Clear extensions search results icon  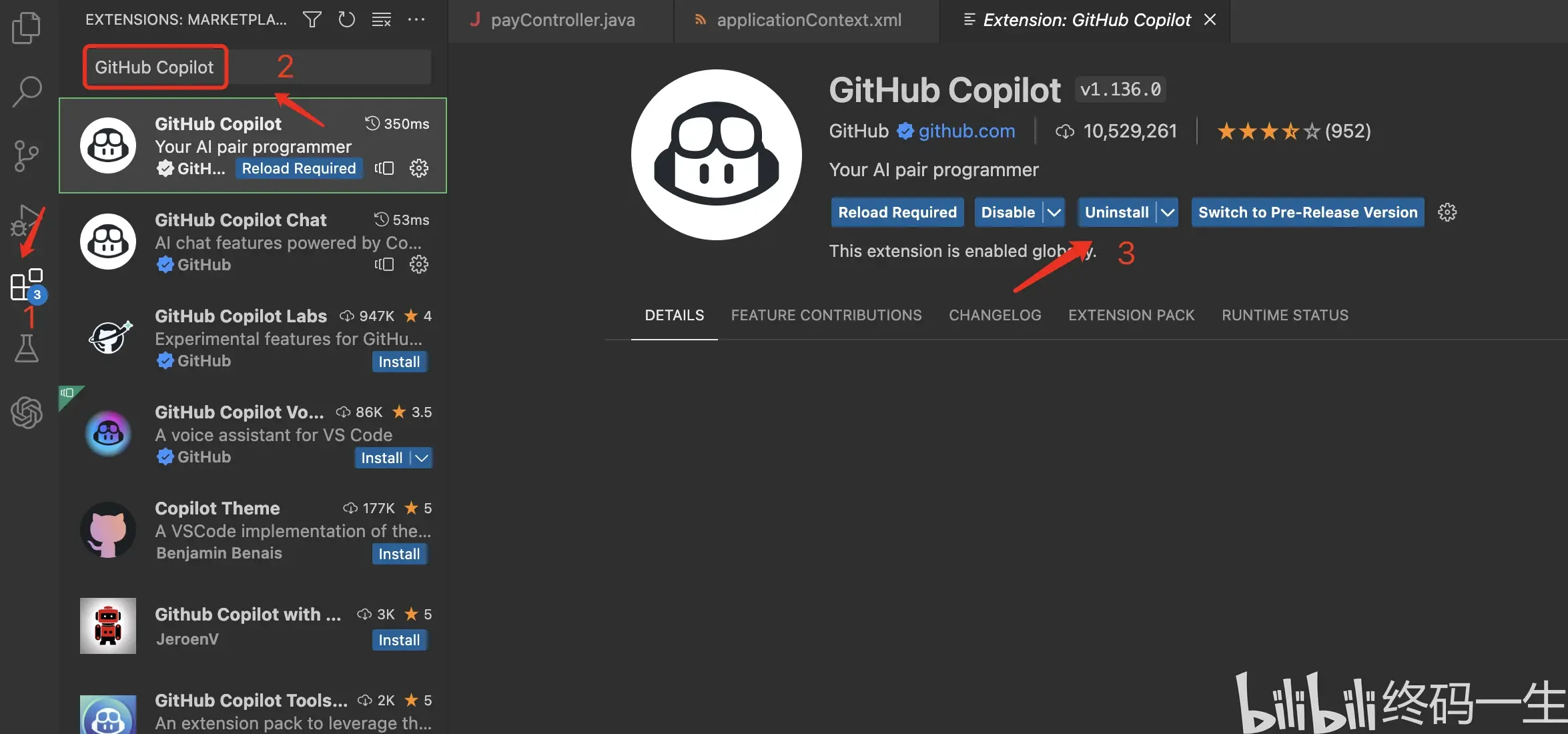point(381,19)
